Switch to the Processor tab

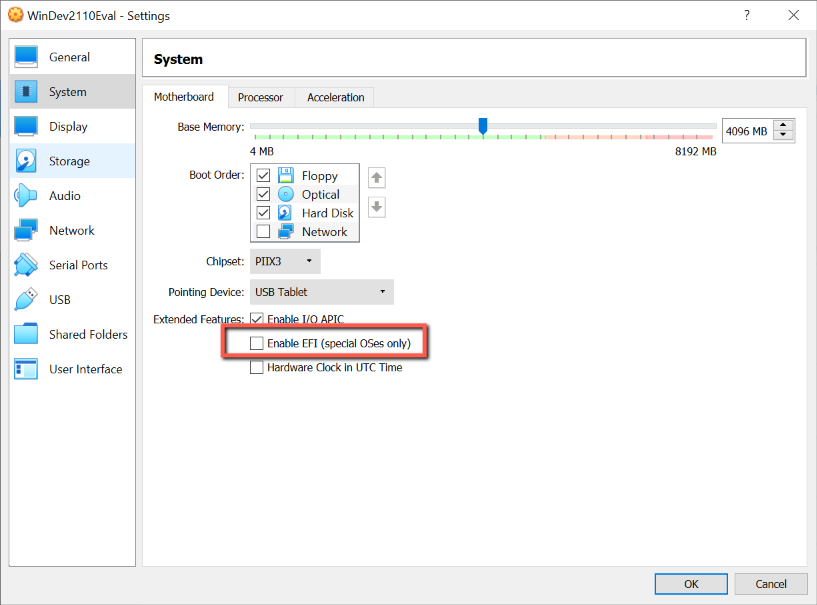coord(261,97)
